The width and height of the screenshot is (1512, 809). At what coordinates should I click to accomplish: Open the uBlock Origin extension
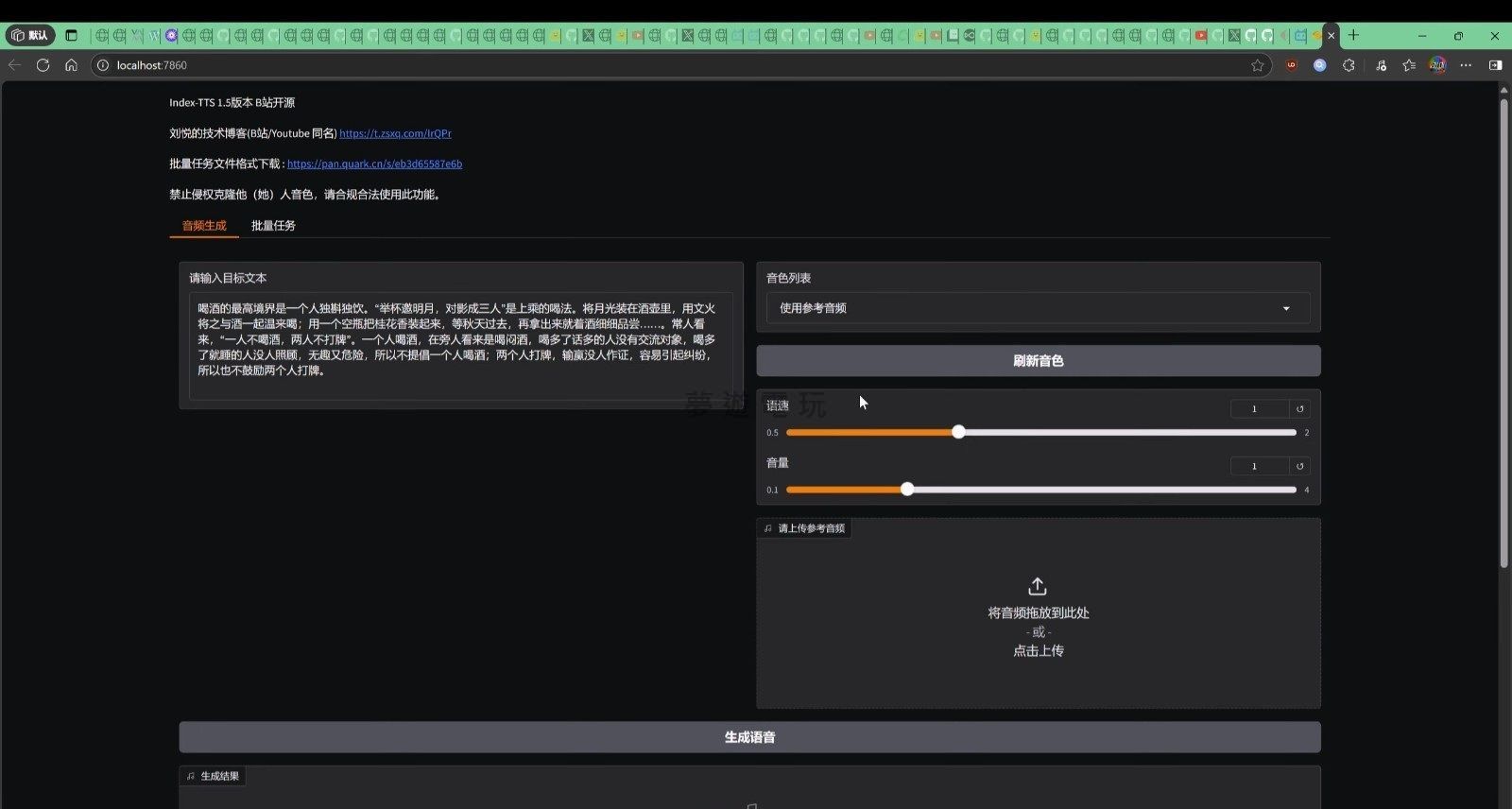click(1291, 65)
